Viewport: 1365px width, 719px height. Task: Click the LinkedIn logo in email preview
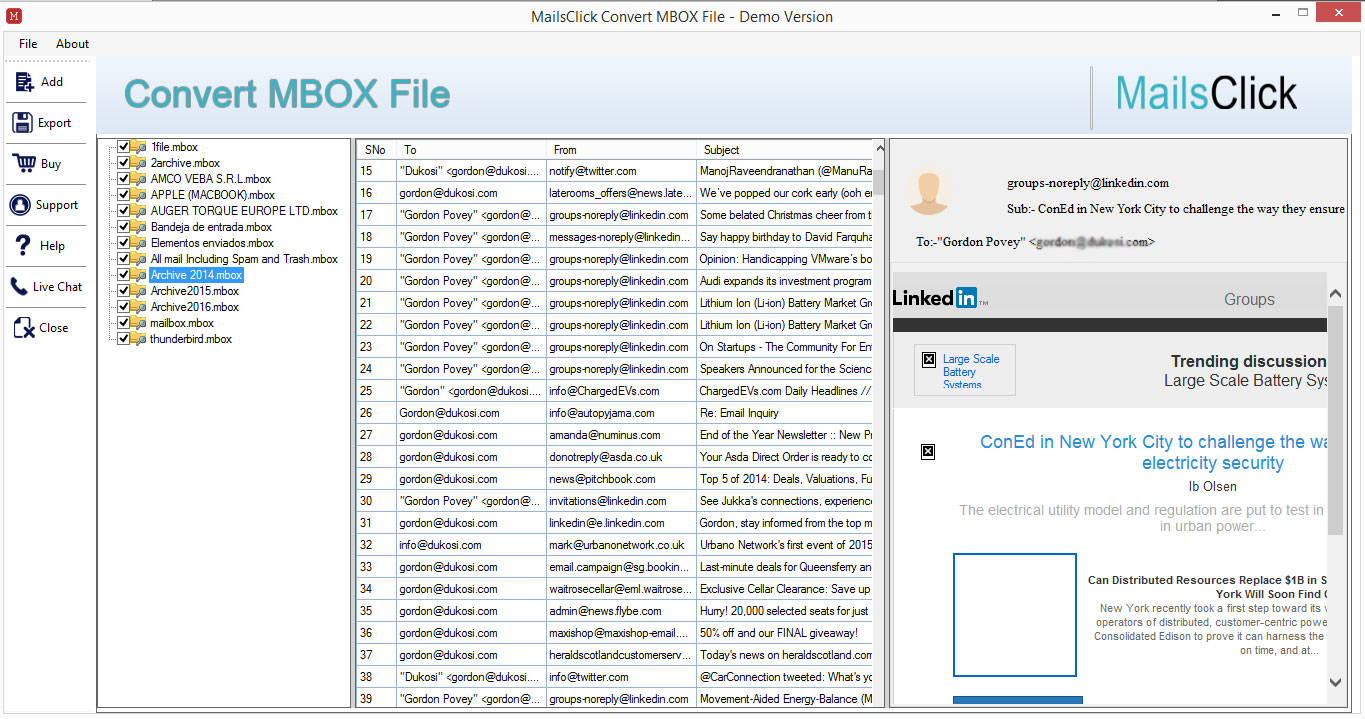coord(940,298)
